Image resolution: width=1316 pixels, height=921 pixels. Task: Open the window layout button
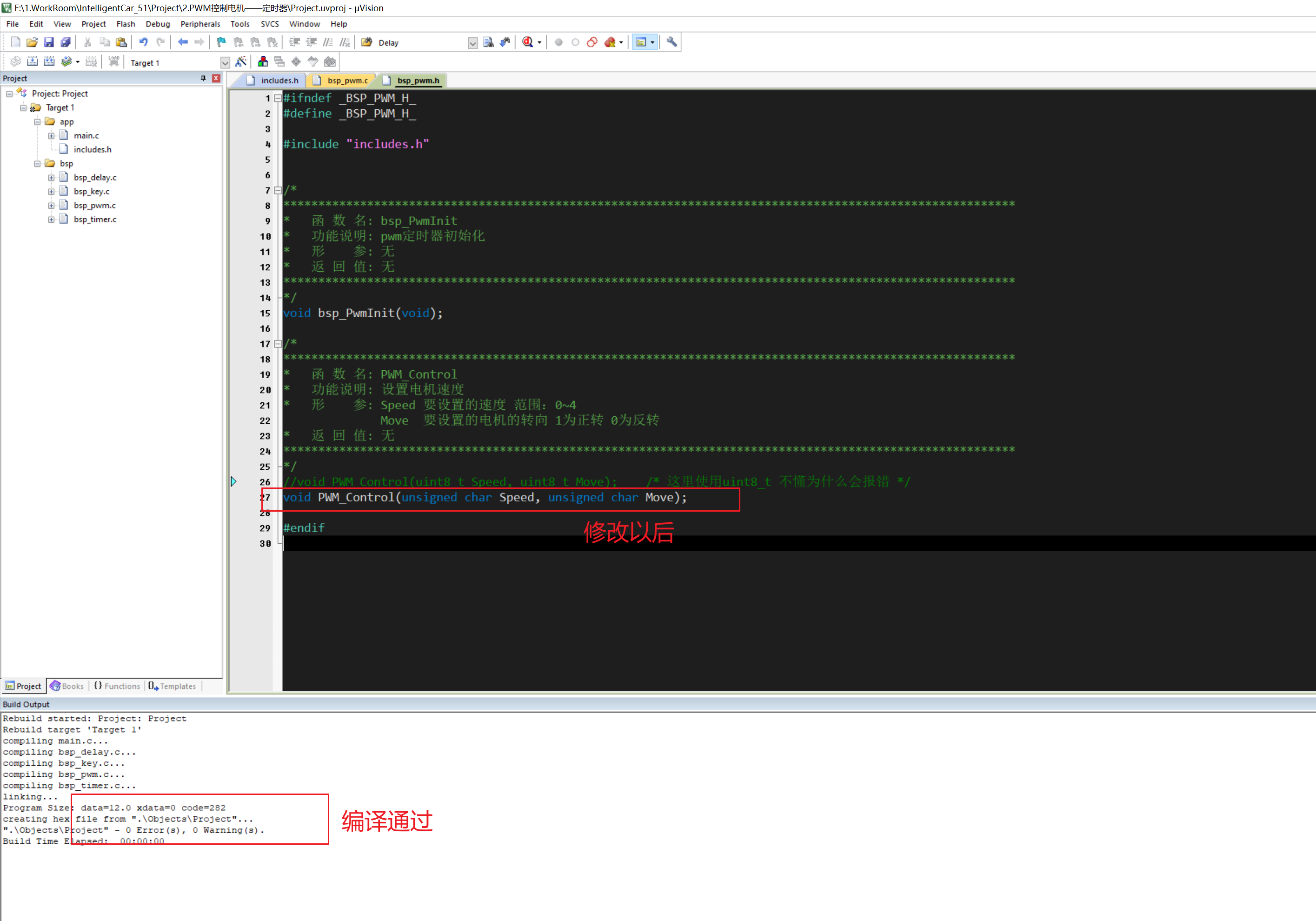point(641,42)
